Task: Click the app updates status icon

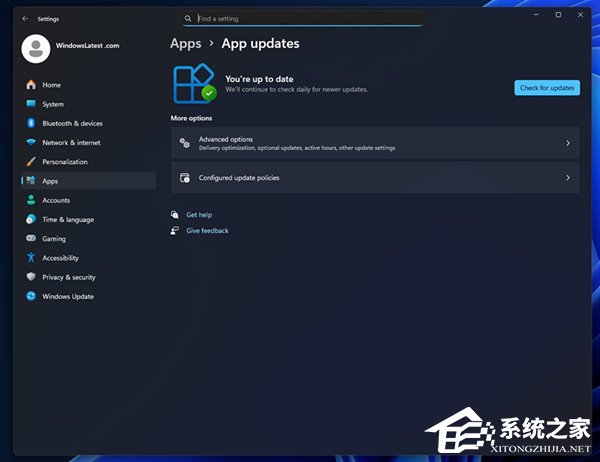Action: (195, 83)
